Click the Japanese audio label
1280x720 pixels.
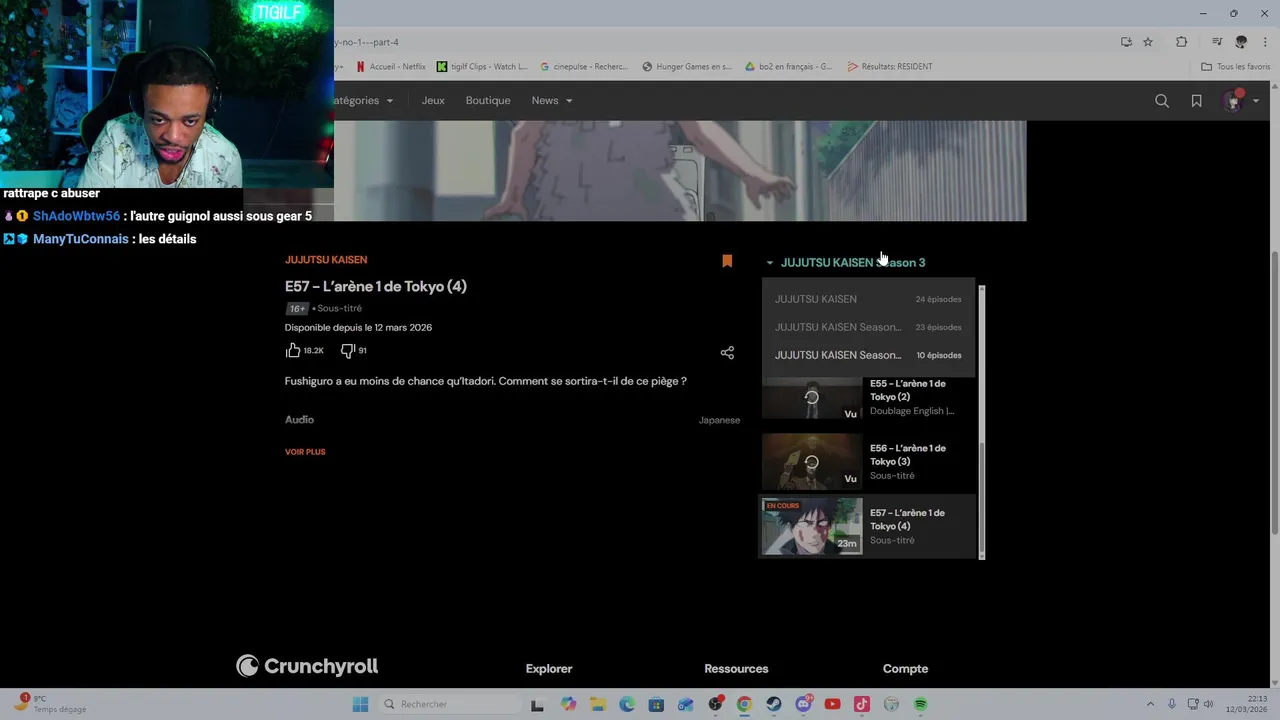(x=719, y=420)
